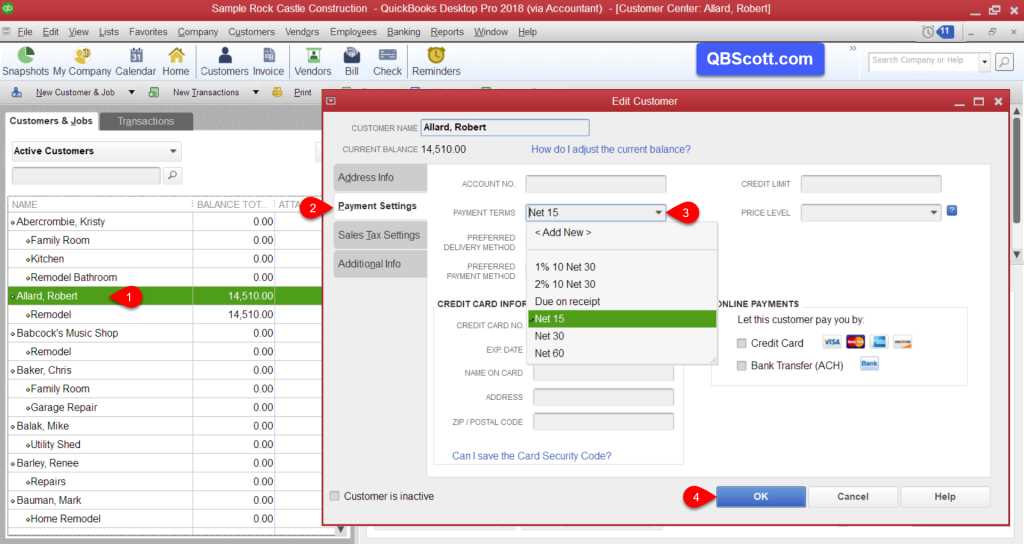The image size is (1024, 544).
Task: Open the reminders alarm clock icon
Action: click(x=927, y=32)
